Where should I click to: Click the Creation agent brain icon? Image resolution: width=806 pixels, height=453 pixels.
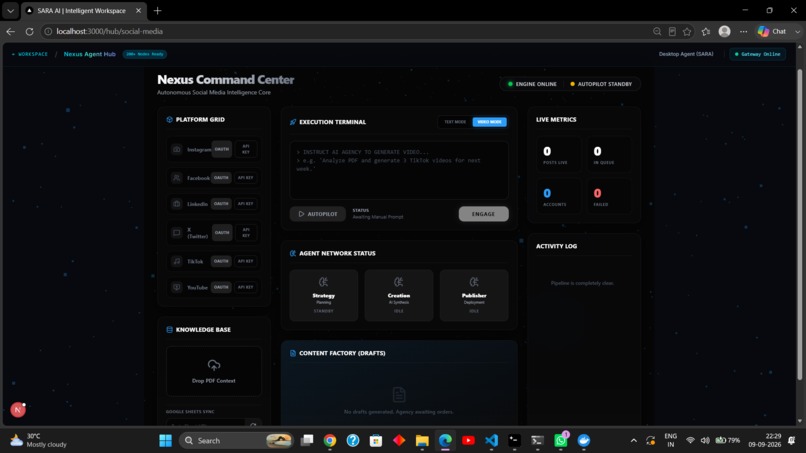click(x=398, y=282)
